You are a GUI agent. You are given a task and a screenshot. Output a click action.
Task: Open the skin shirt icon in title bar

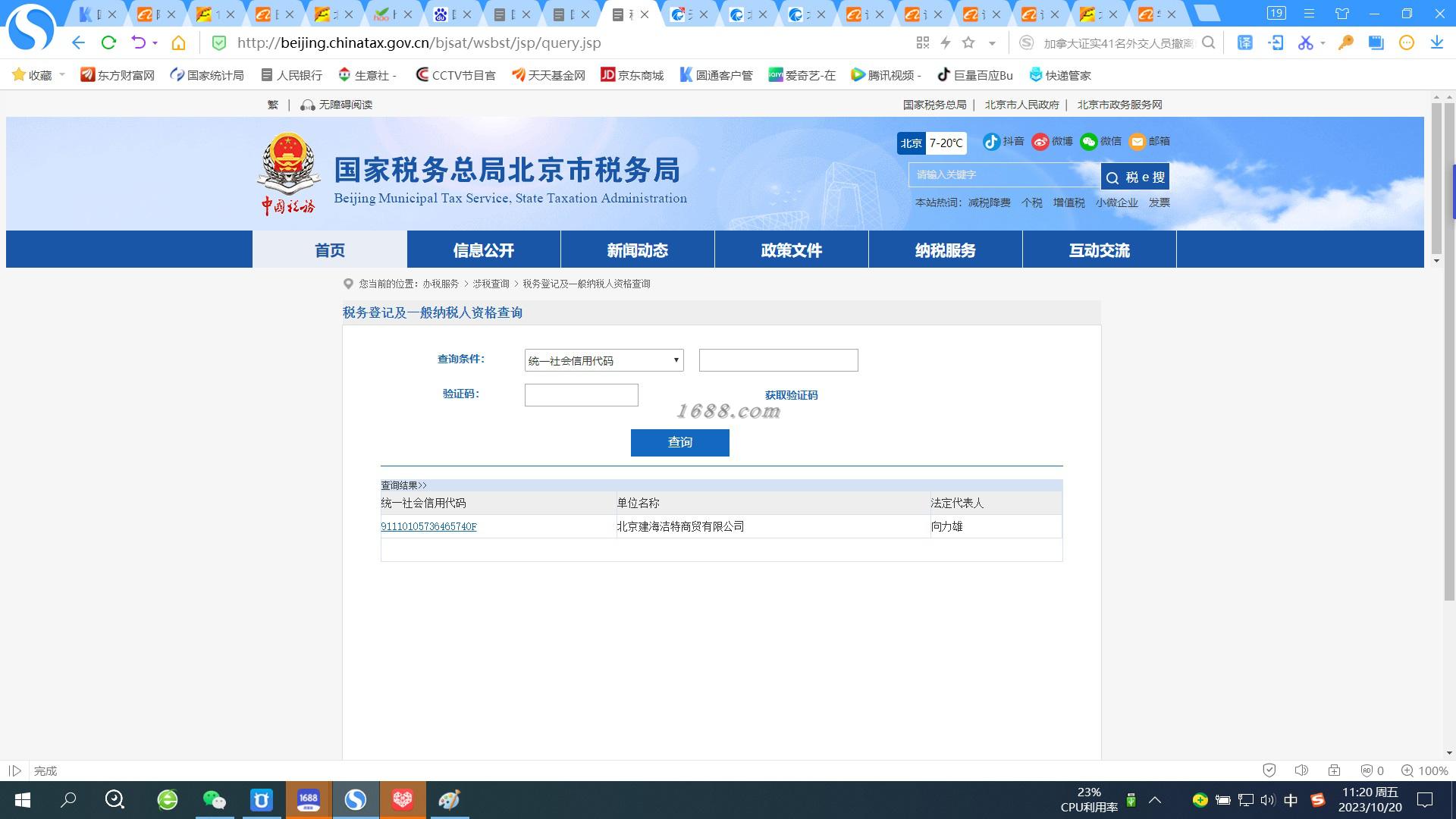tap(1342, 14)
